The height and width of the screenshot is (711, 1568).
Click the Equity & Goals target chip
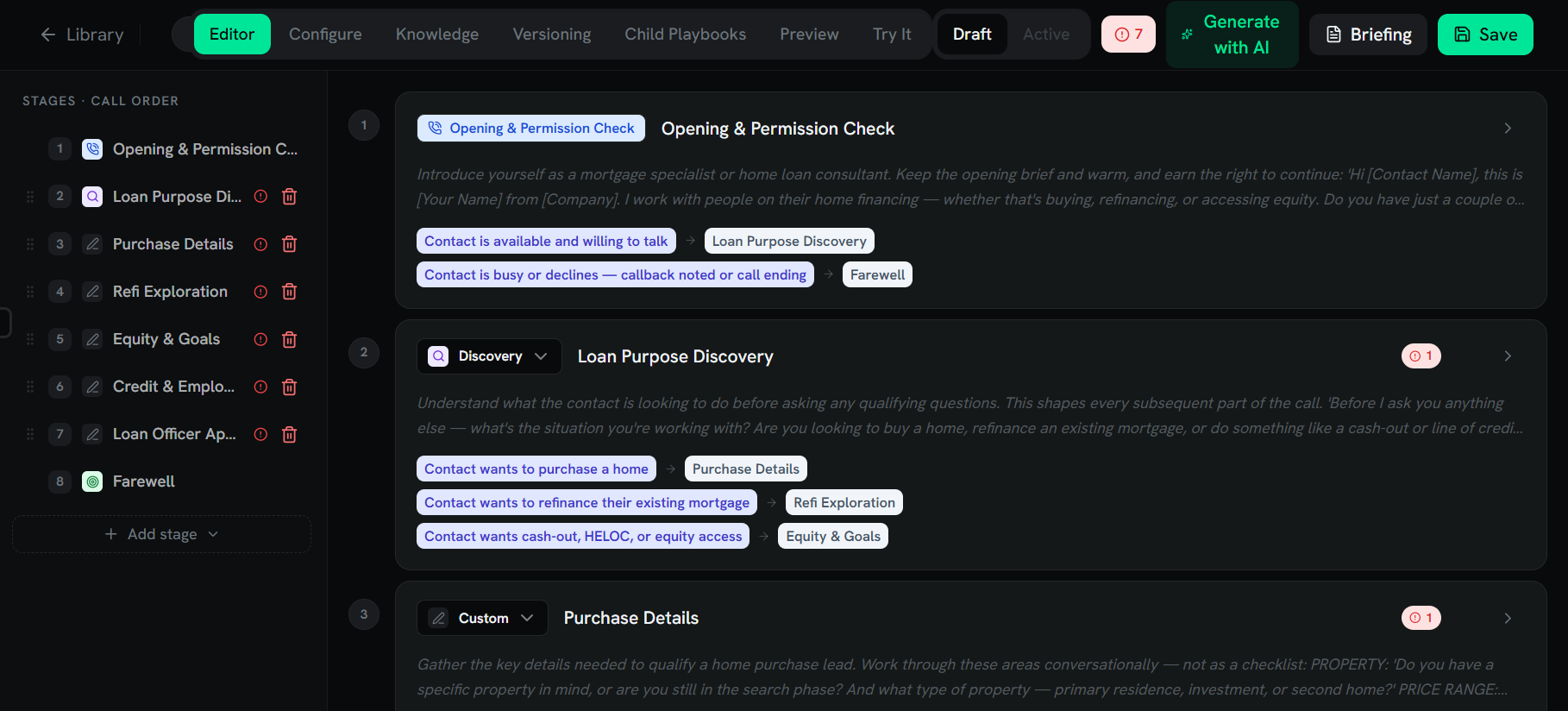pyautogui.click(x=833, y=536)
